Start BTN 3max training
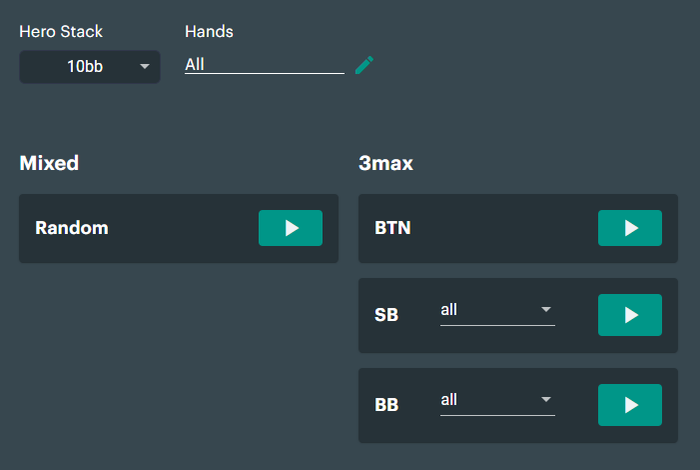The image size is (700, 470). point(629,228)
